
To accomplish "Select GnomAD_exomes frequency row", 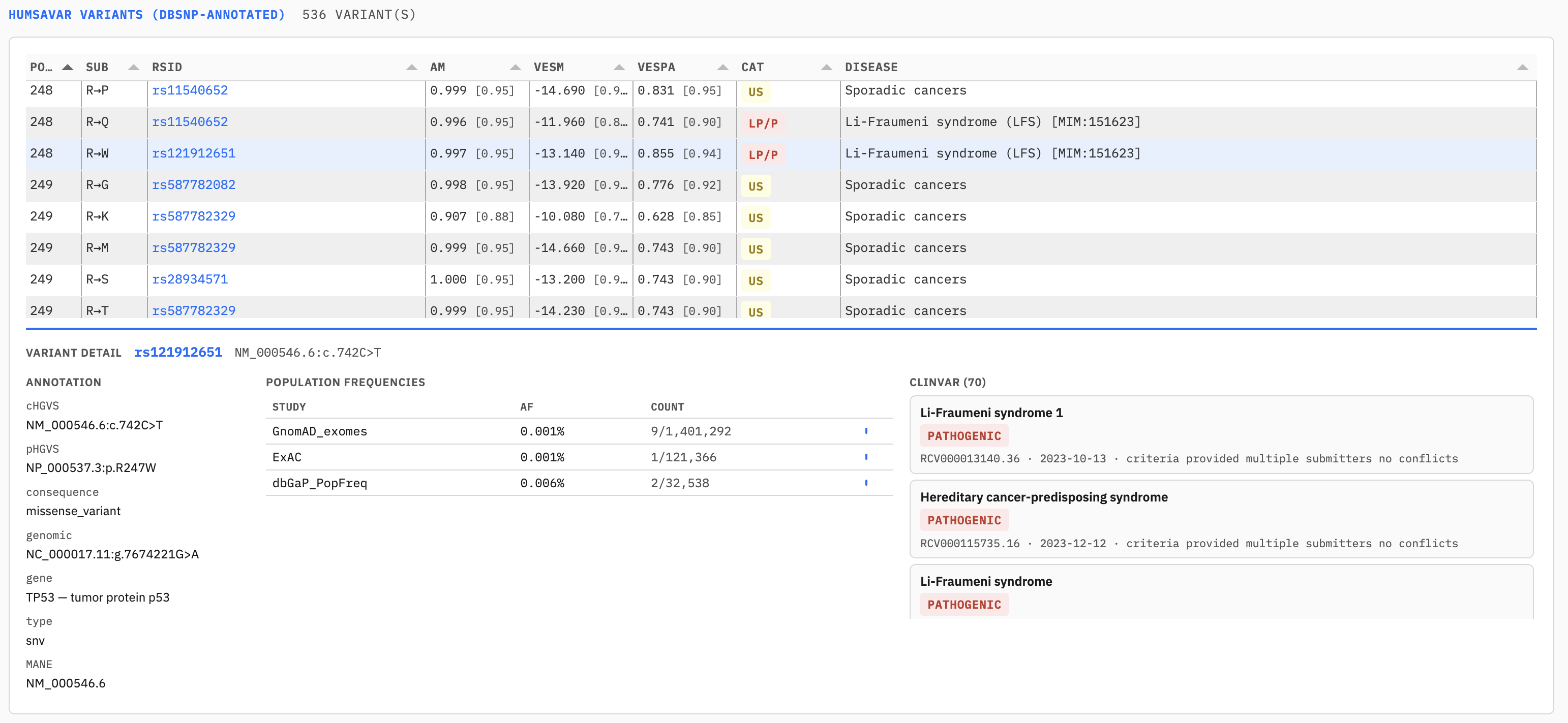I will pos(580,431).
